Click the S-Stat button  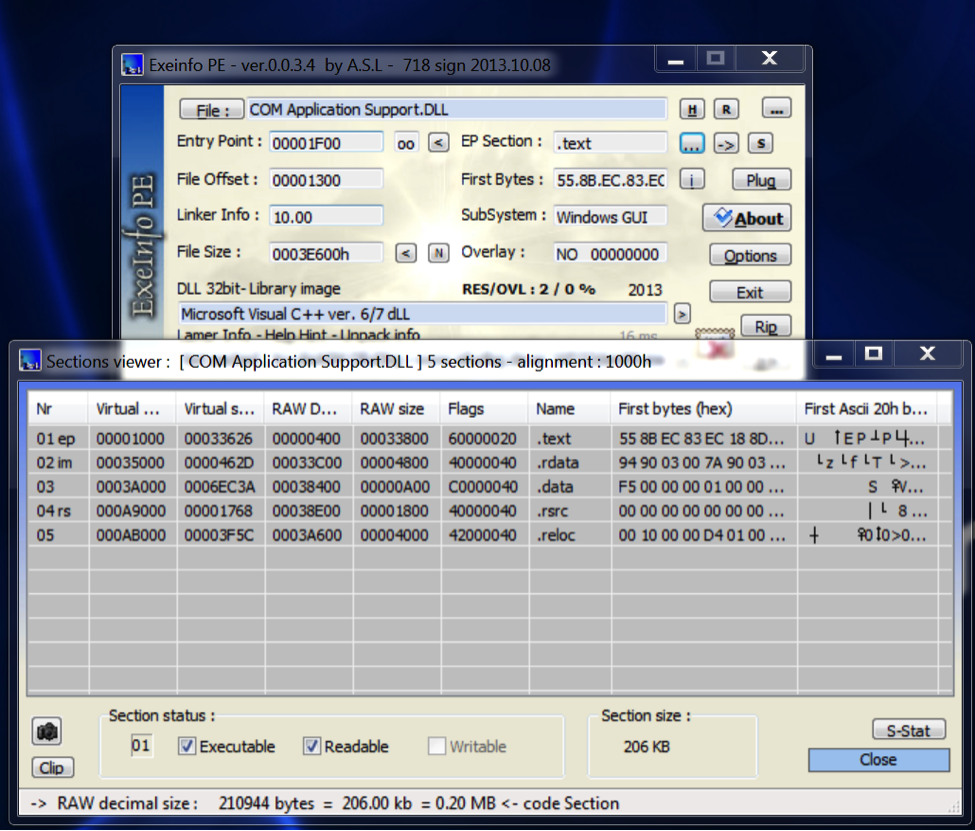[908, 730]
